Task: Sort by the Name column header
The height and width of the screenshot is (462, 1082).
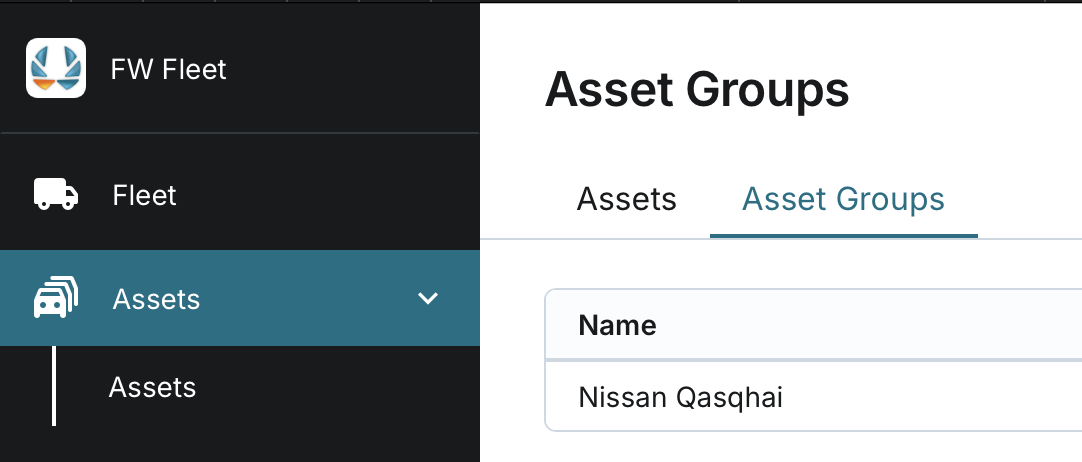Action: pyautogui.click(x=617, y=325)
